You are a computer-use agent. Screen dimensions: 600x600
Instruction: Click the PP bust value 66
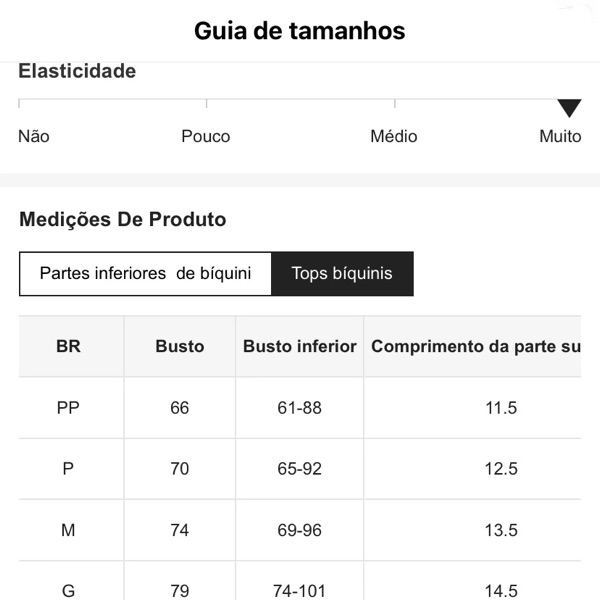click(180, 408)
